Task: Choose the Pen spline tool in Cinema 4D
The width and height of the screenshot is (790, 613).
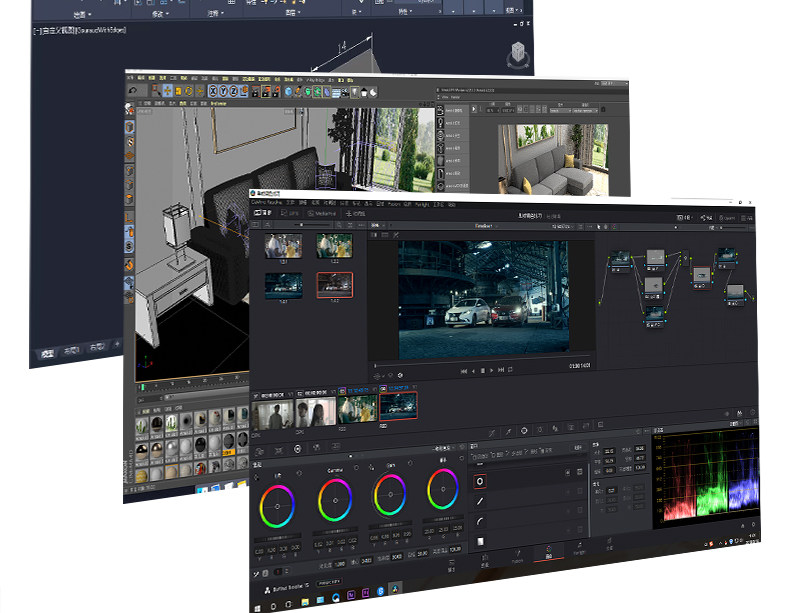Action: (298, 92)
